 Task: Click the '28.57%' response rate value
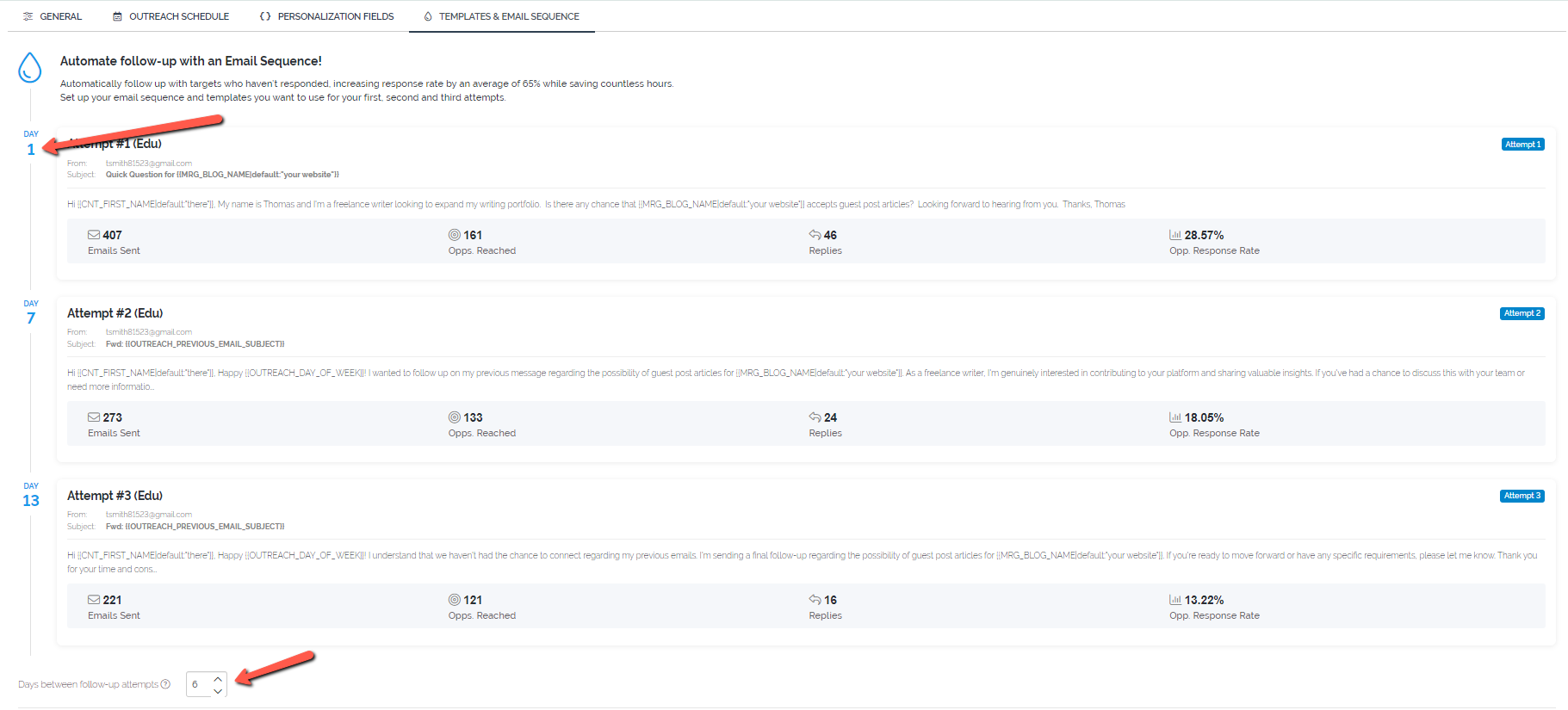tap(1204, 235)
